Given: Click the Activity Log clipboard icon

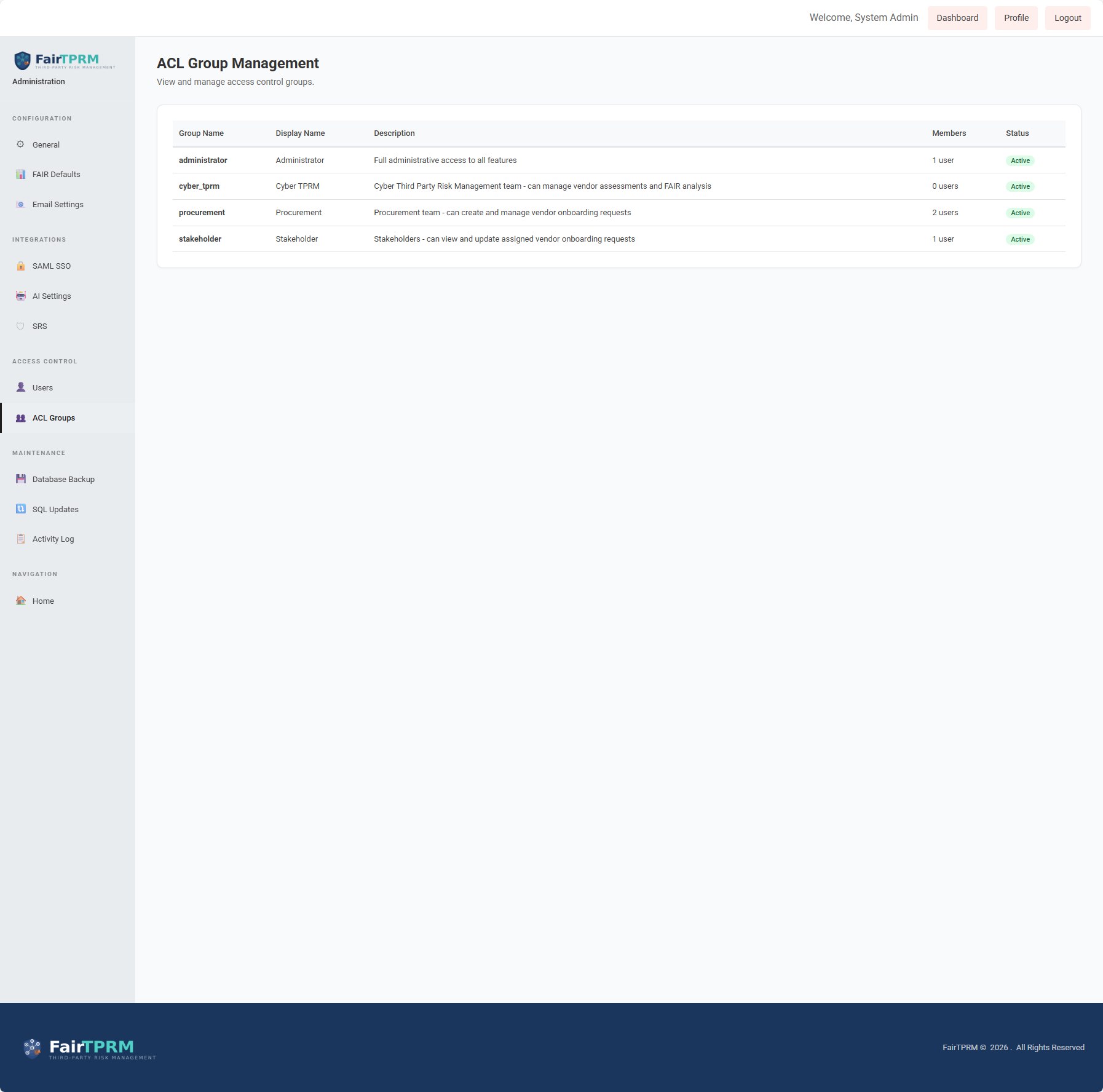Looking at the screenshot, I should (20, 539).
